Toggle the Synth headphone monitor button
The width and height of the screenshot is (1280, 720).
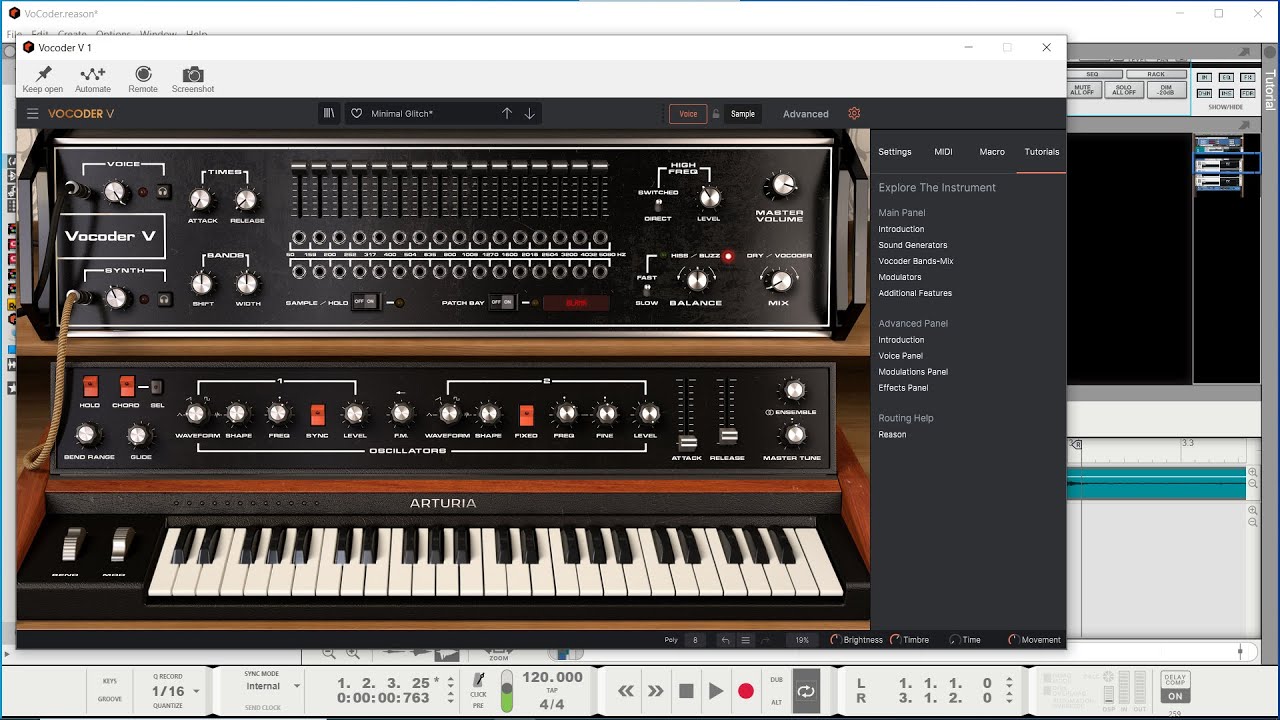point(165,299)
